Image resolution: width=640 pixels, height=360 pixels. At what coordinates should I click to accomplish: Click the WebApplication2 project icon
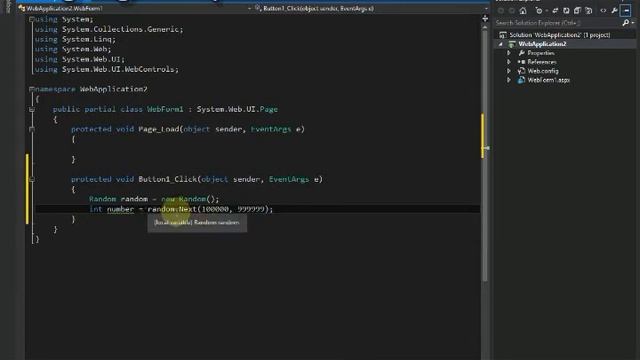(x=512, y=44)
